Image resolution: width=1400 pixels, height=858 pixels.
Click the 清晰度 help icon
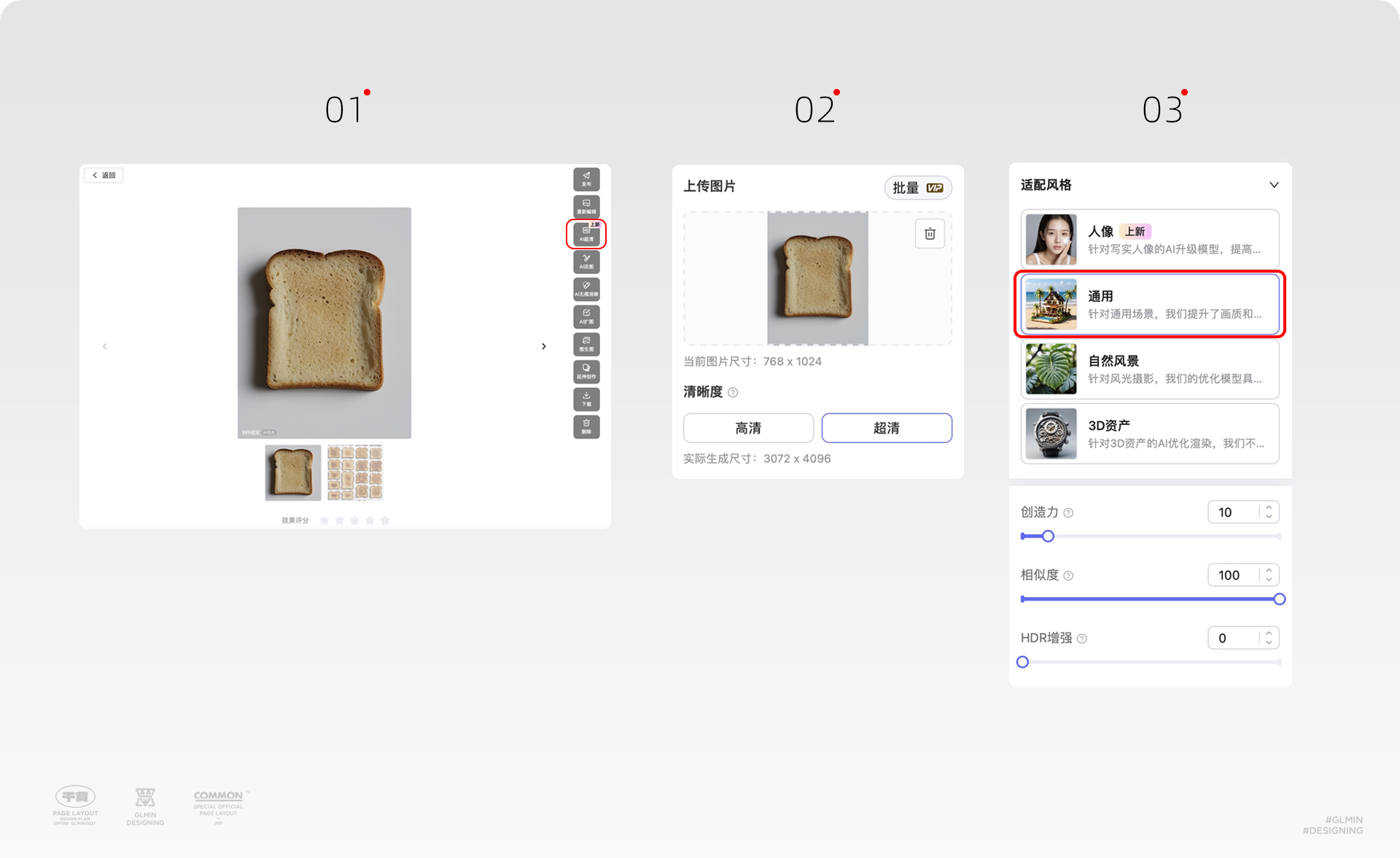click(733, 393)
